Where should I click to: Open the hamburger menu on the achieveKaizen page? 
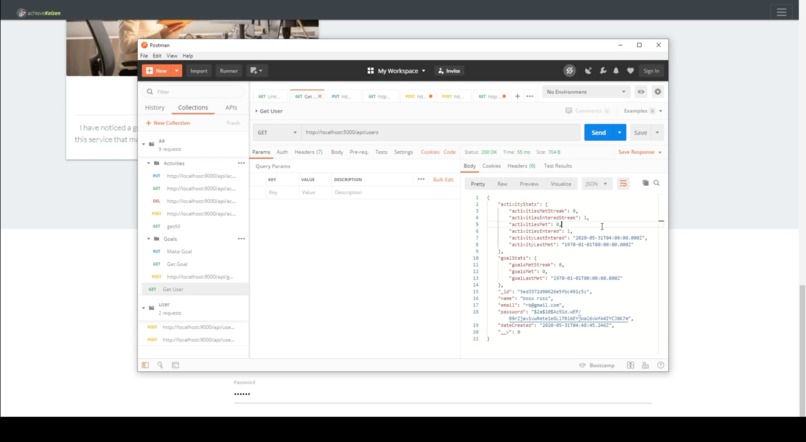781,12
